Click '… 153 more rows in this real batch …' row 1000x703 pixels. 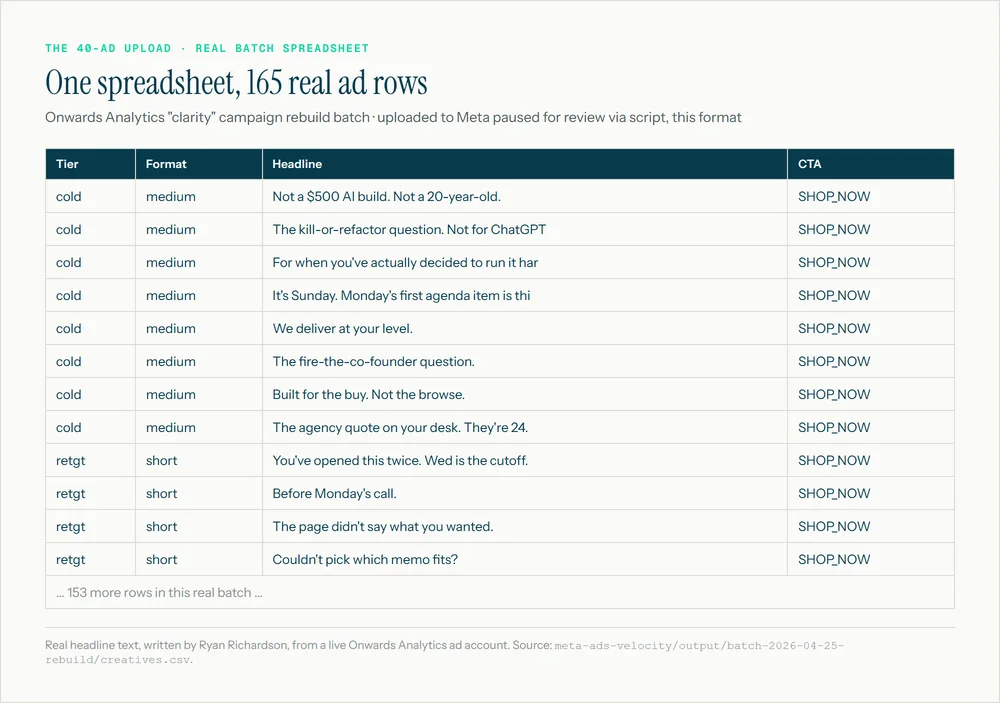point(500,593)
